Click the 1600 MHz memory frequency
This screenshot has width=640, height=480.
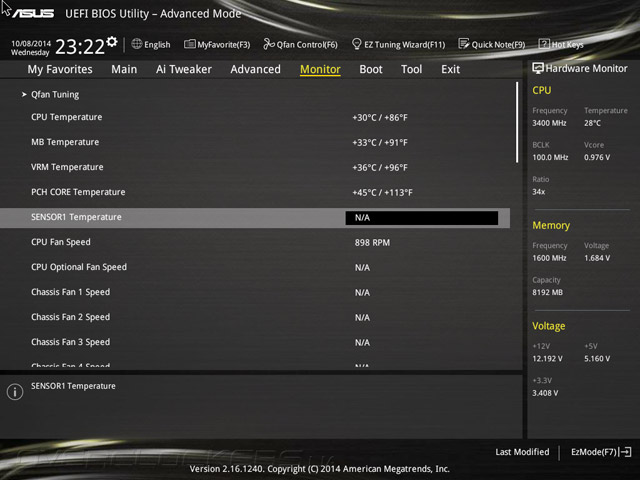click(x=549, y=258)
